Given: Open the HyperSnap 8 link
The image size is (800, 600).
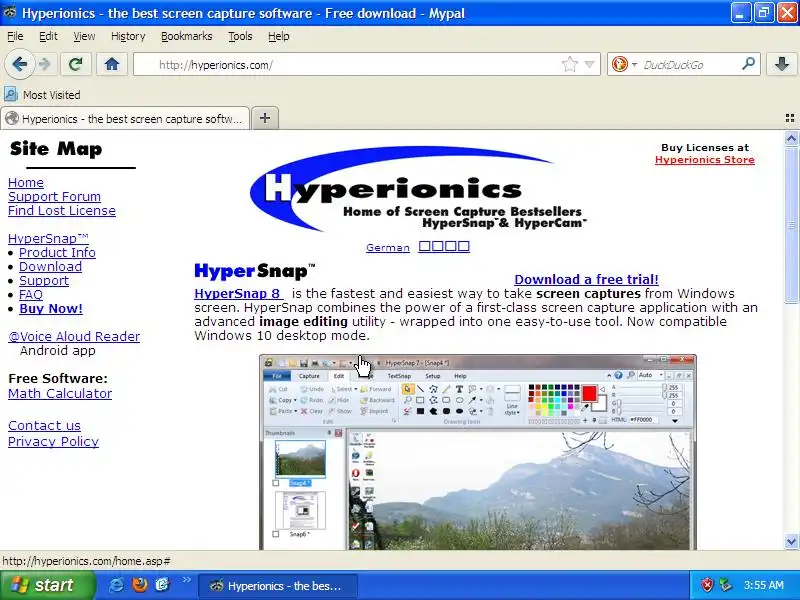Looking at the screenshot, I should [x=237, y=294].
